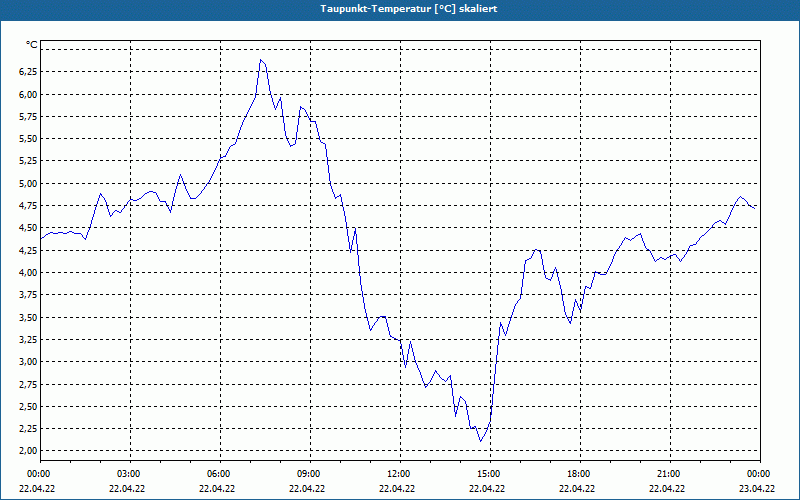Pick the 2,00 y-axis label
This screenshot has height=500, width=800.
tap(28, 451)
